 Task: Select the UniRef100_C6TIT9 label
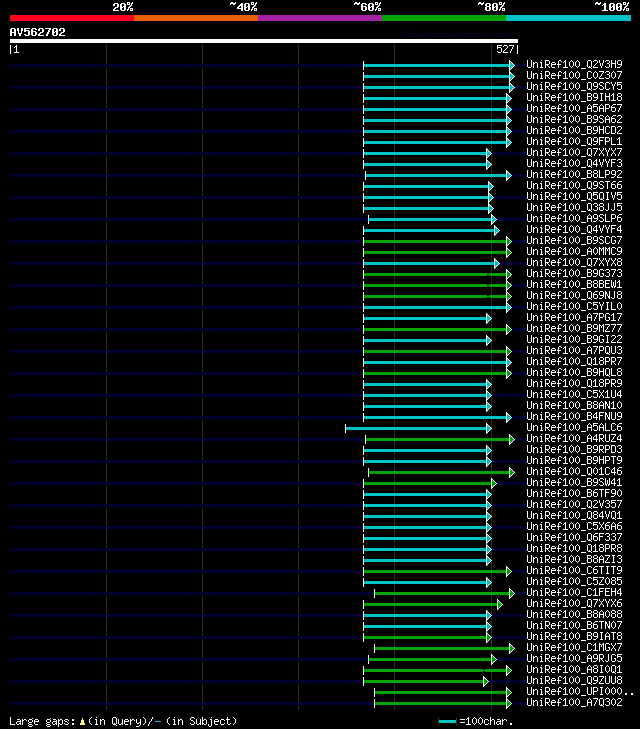[574, 570]
